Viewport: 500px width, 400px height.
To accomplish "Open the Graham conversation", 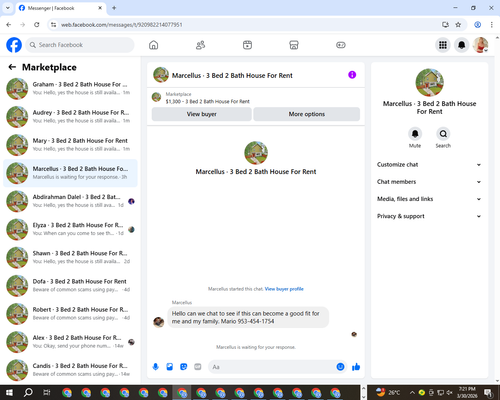I will pyautogui.click(x=70, y=89).
